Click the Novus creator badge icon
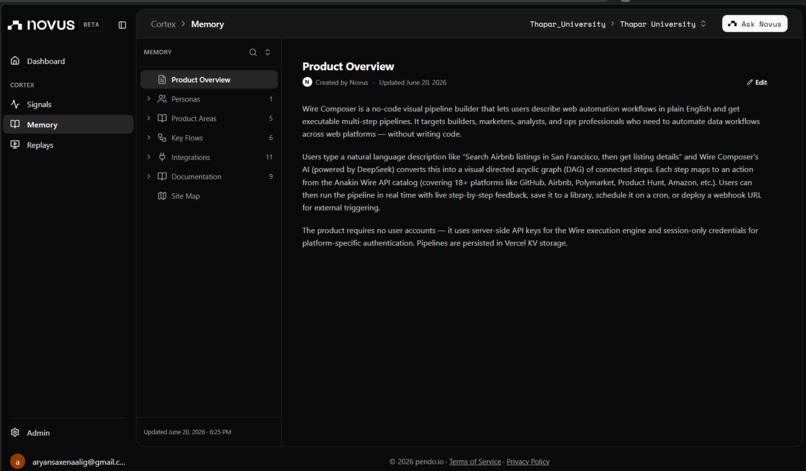Viewport: 806px width, 471px height. 307,82
